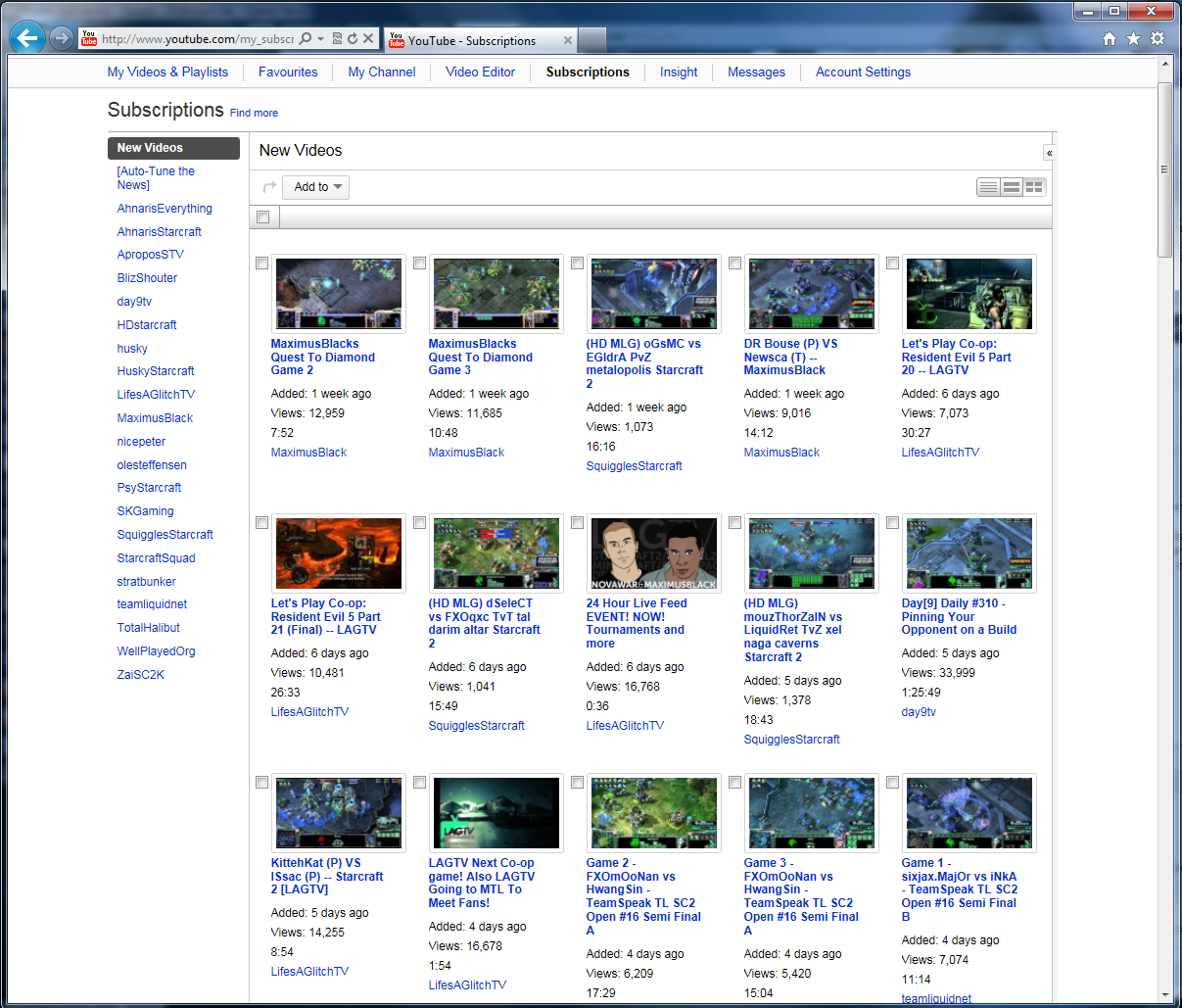Screen dimensions: 1182x1008
Task: Click the stop loading X icon in address bar
Action: pyautogui.click(x=368, y=38)
